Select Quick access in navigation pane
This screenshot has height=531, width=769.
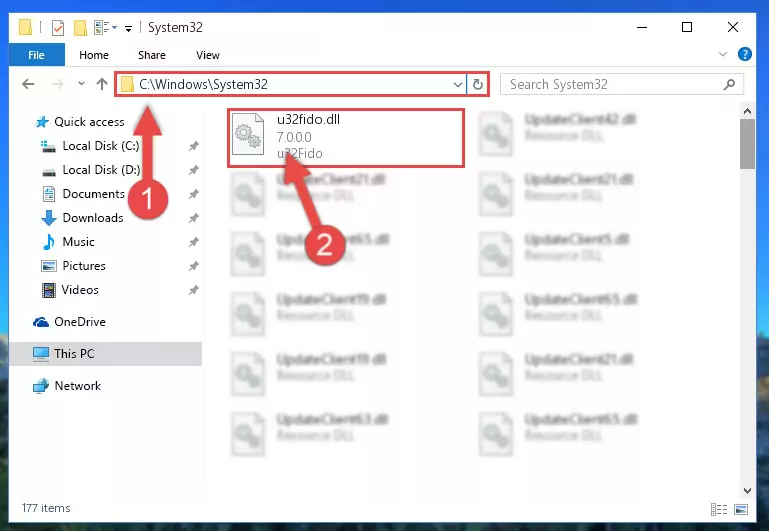(89, 122)
